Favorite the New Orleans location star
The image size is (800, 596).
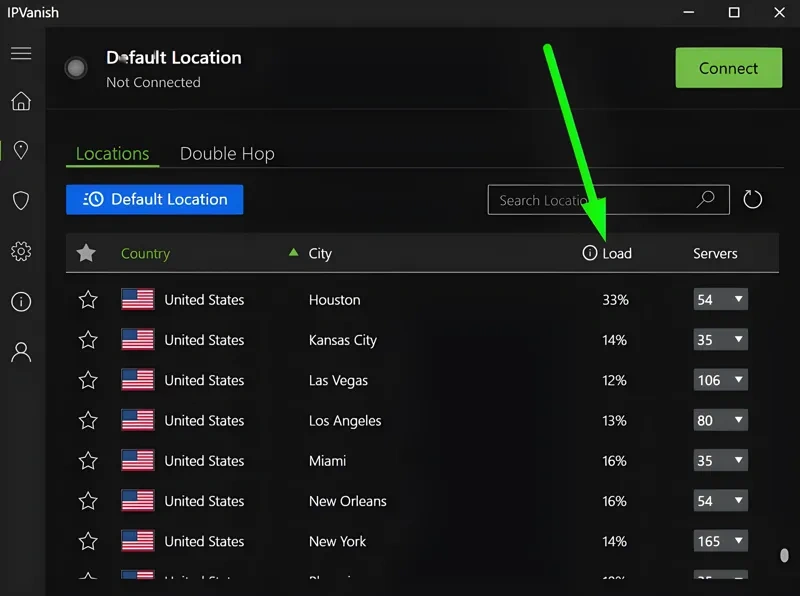[x=88, y=501]
